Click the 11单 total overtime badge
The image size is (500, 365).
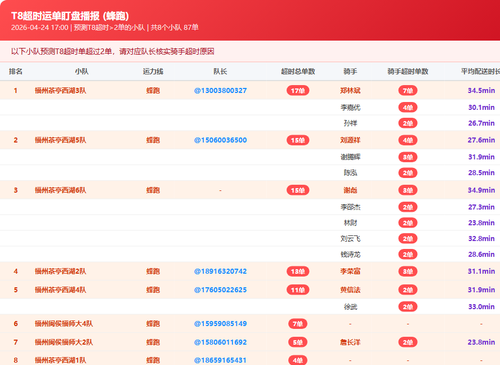coord(298,290)
